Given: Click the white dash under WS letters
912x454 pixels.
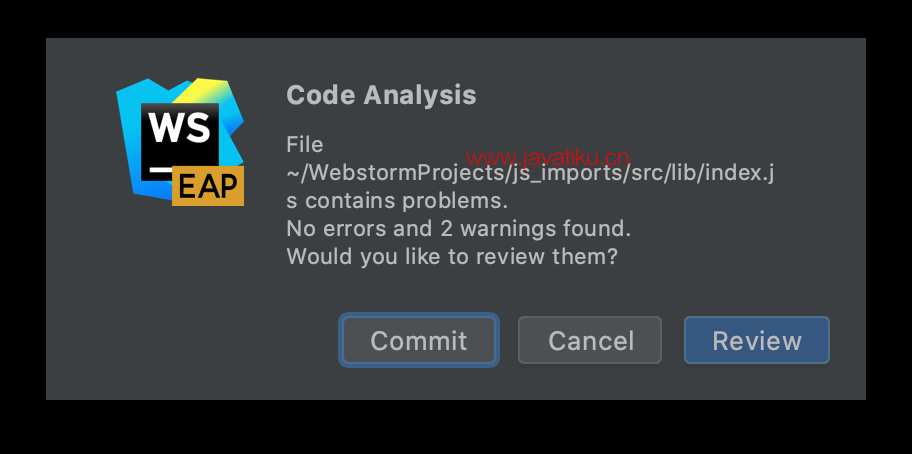Looking at the screenshot, I should pos(161,170).
